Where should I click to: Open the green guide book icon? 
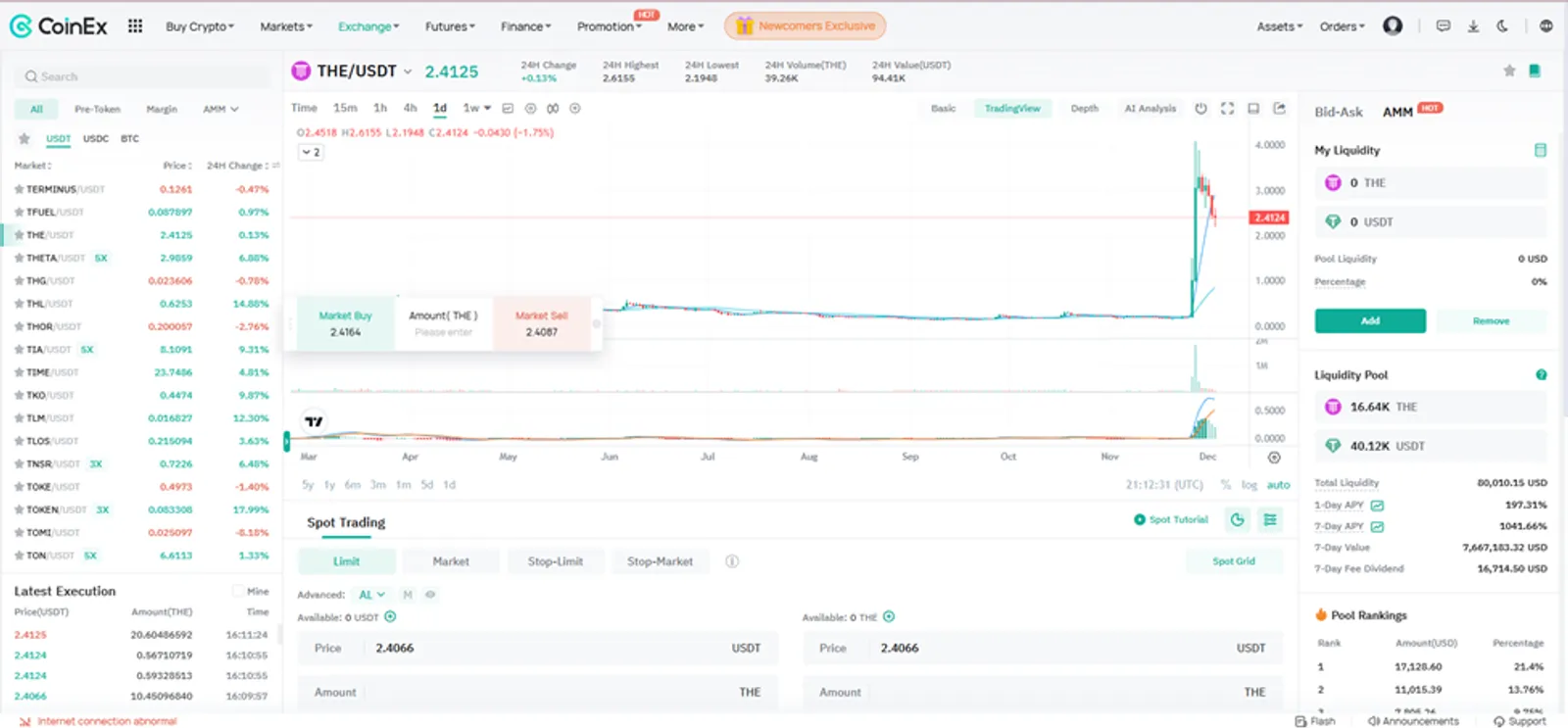pos(1535,71)
